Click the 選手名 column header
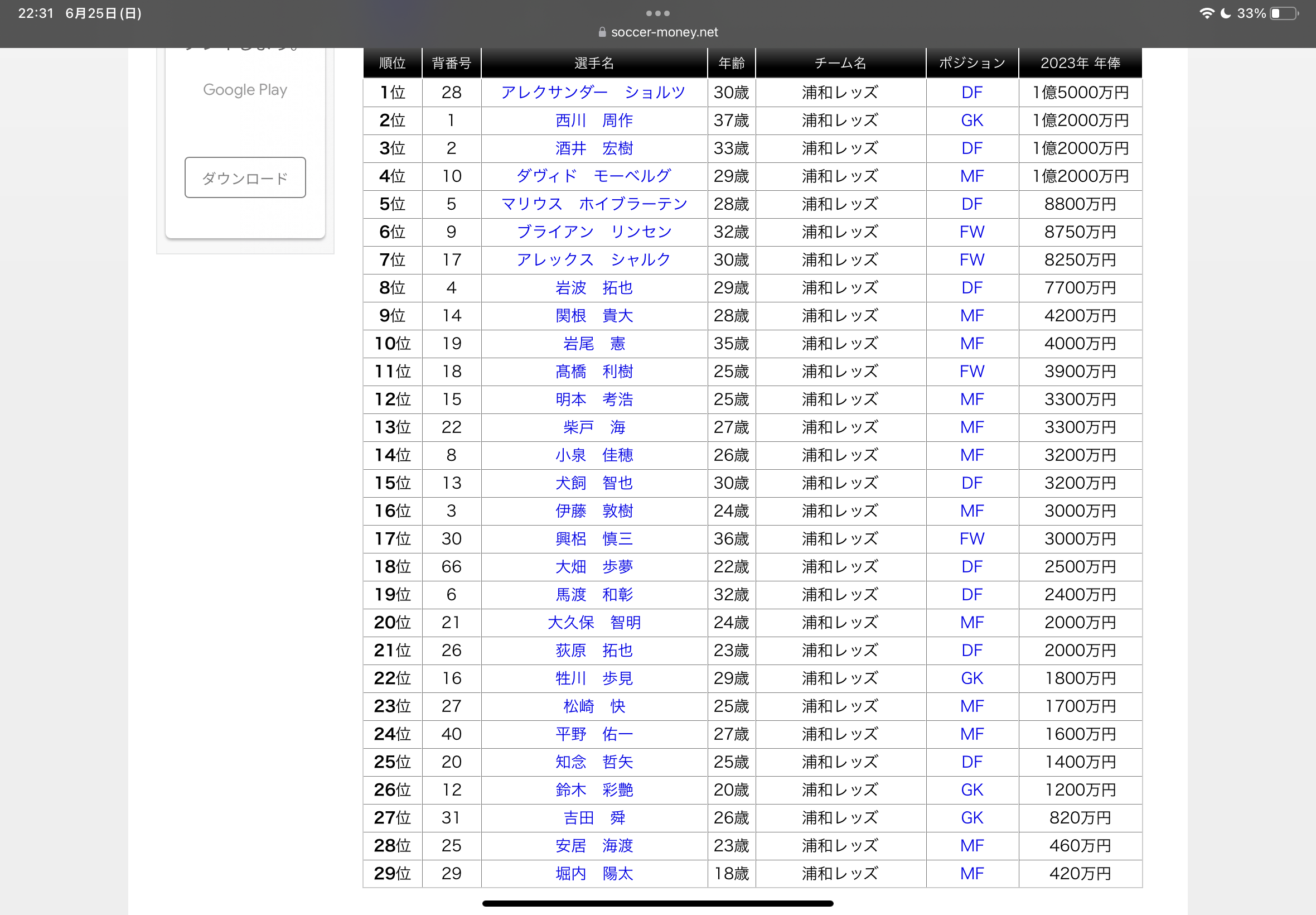 point(593,63)
